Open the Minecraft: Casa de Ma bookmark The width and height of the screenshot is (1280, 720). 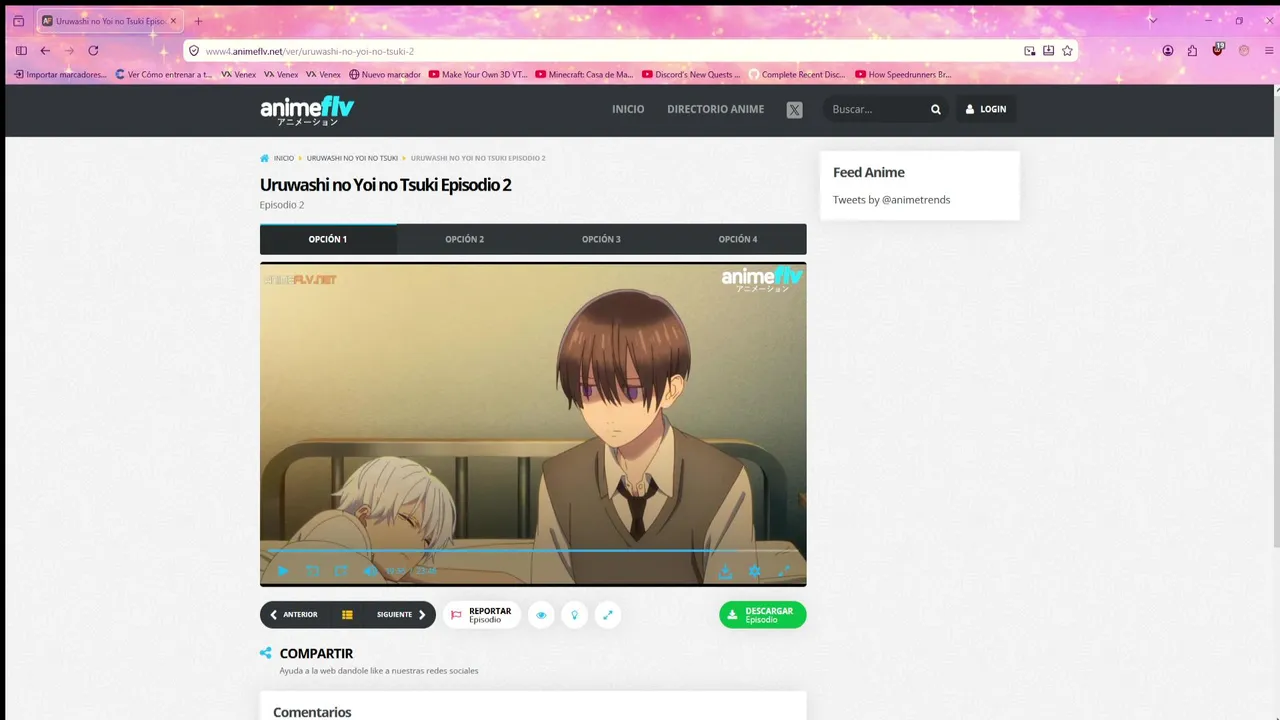(x=585, y=75)
